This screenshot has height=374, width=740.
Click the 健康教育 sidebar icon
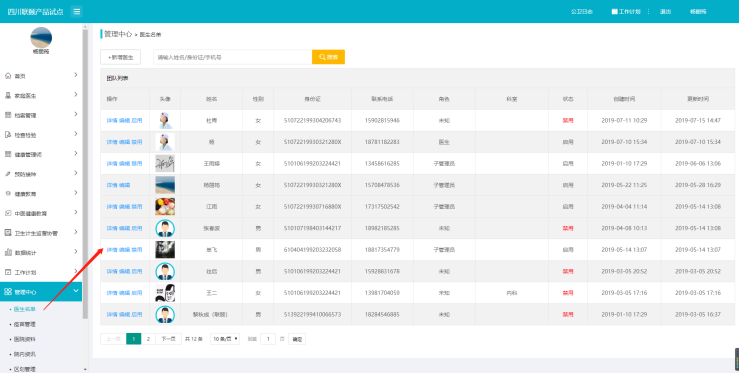click(8, 194)
